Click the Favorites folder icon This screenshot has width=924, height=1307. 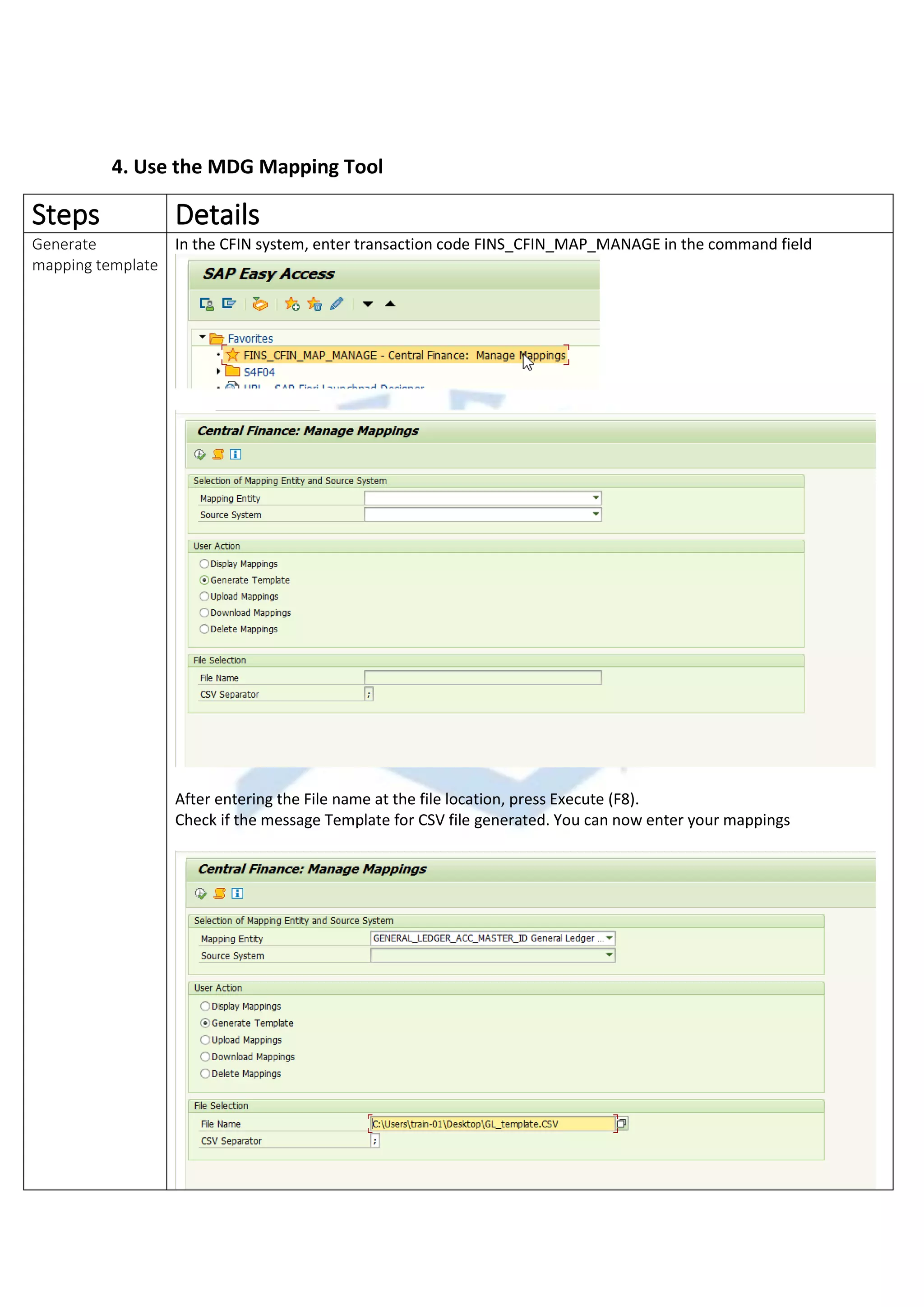pos(217,338)
